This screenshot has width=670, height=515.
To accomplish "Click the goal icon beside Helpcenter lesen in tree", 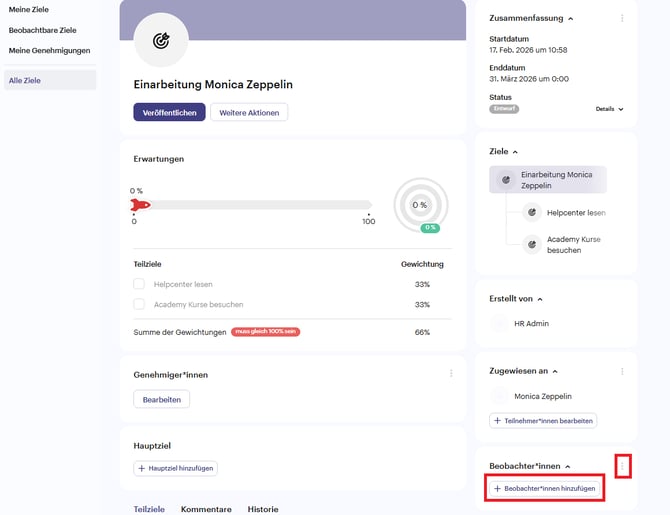I will (x=532, y=212).
